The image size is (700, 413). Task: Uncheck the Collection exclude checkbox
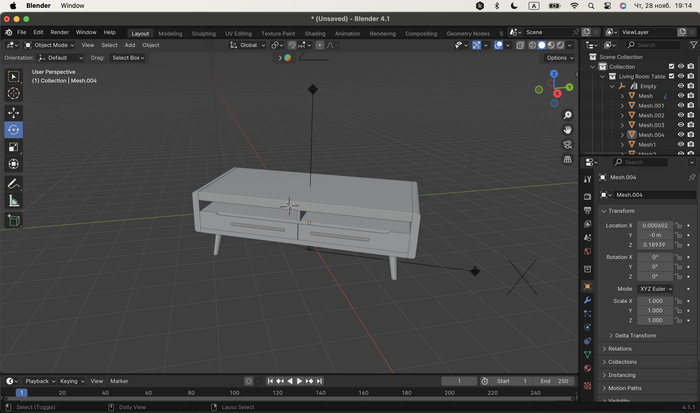click(x=670, y=67)
